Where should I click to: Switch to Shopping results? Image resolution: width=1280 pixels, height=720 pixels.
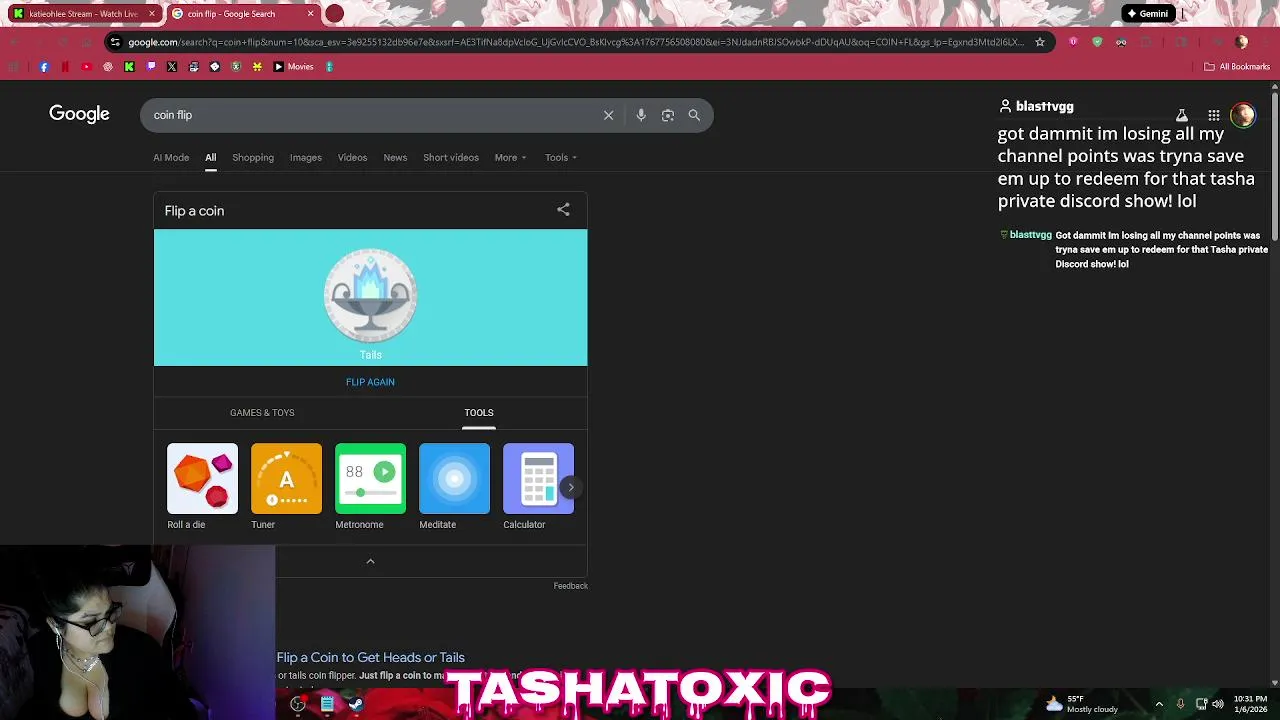click(x=253, y=158)
